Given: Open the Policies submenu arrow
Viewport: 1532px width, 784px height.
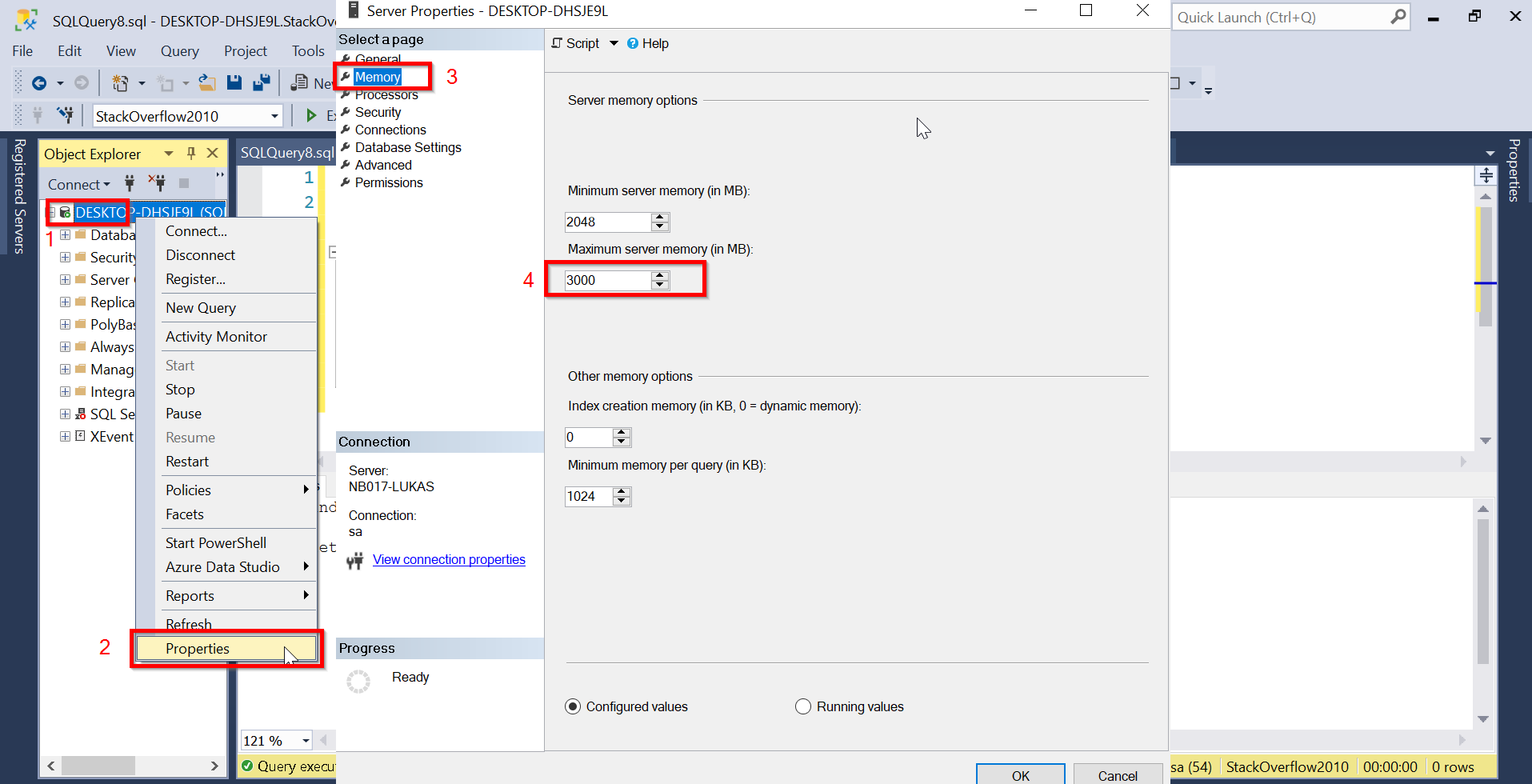Looking at the screenshot, I should 306,490.
